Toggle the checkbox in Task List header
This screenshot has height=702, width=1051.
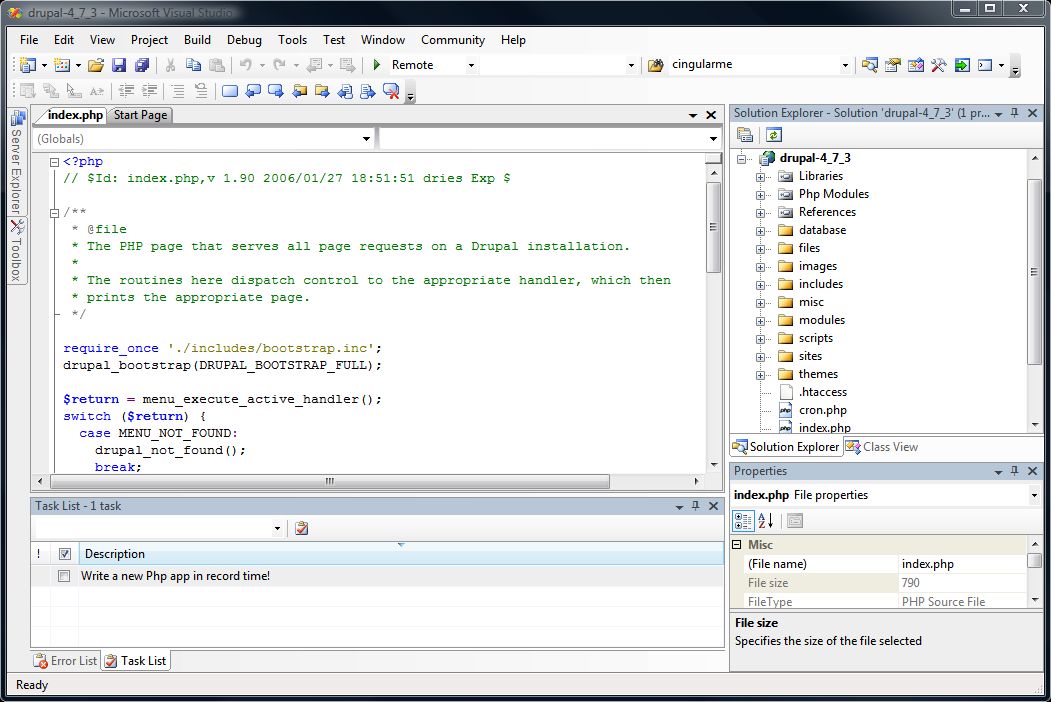[x=65, y=554]
